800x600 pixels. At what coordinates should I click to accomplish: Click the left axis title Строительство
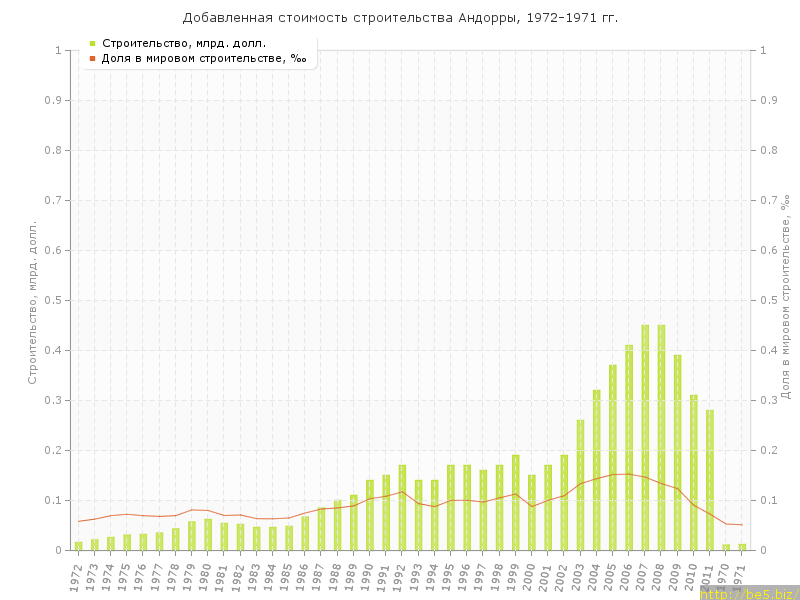click(32, 302)
